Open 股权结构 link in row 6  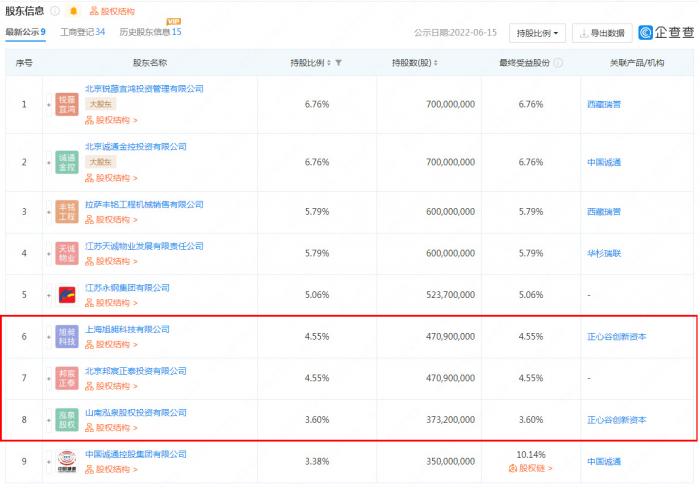point(112,345)
